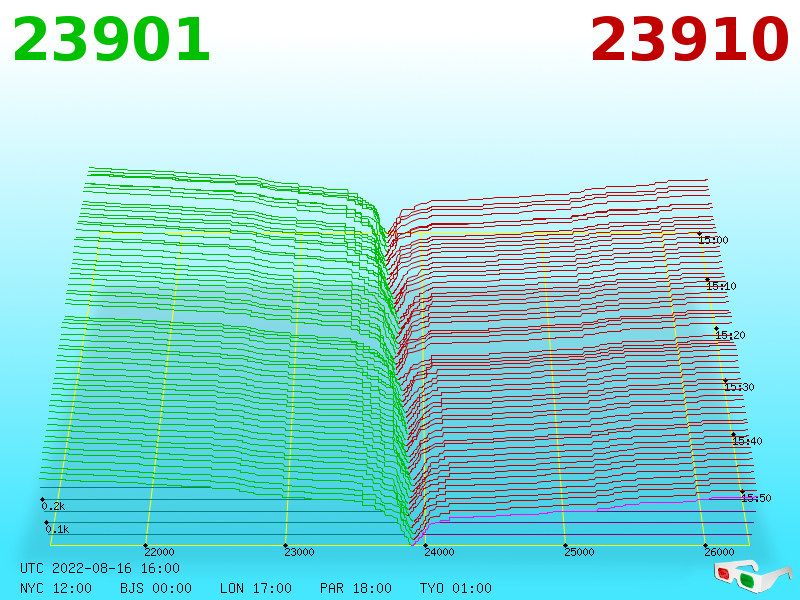Click the 0.2k volume axis label
Viewport: 800px width, 600px height.
[x=54, y=507]
